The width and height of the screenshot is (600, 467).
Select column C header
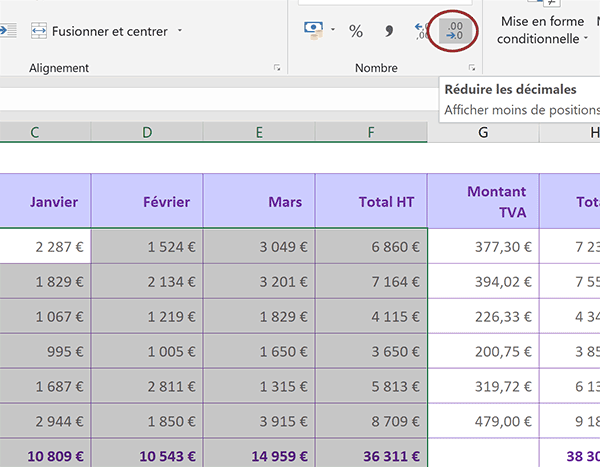45,132
